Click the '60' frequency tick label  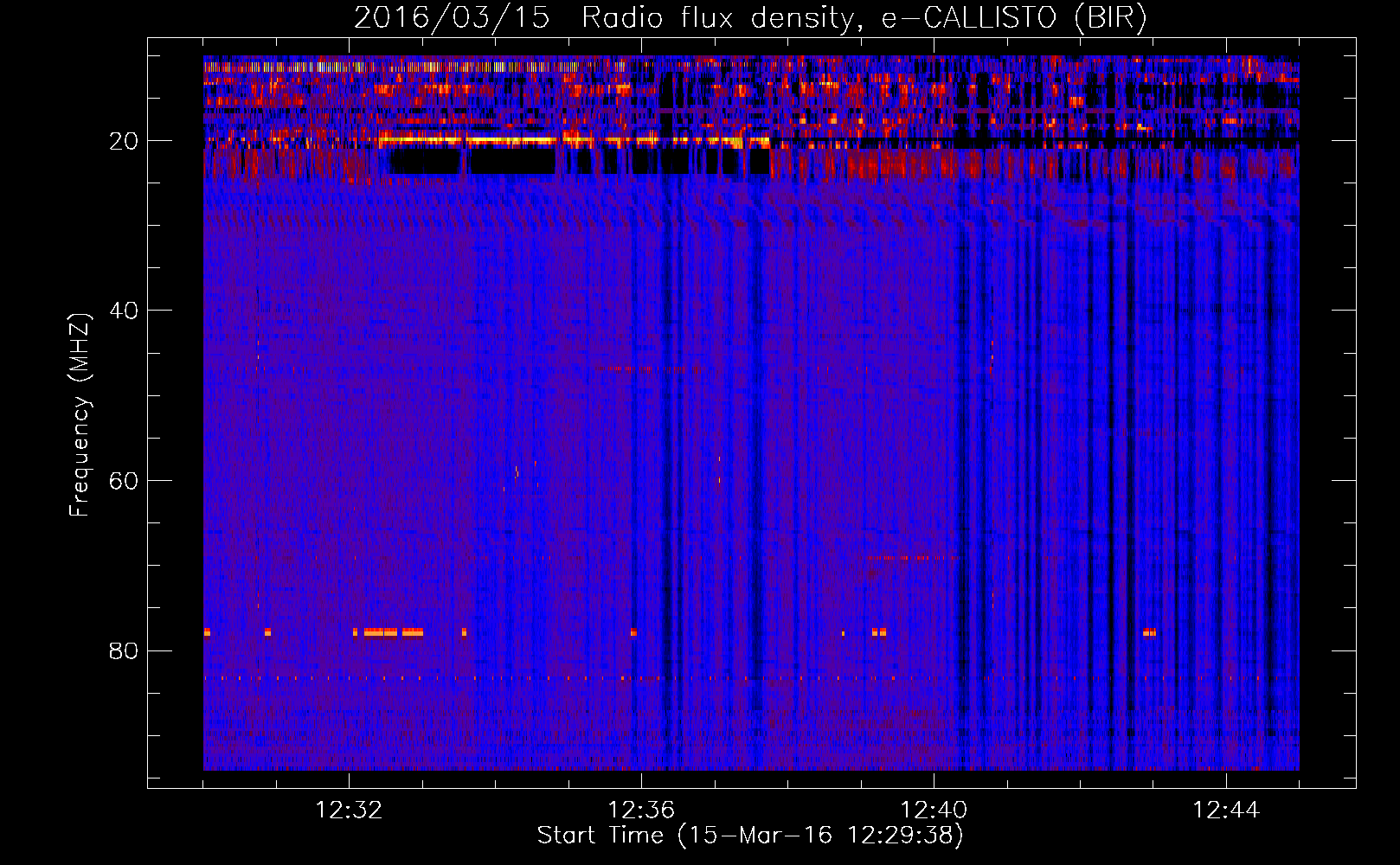click(x=124, y=481)
